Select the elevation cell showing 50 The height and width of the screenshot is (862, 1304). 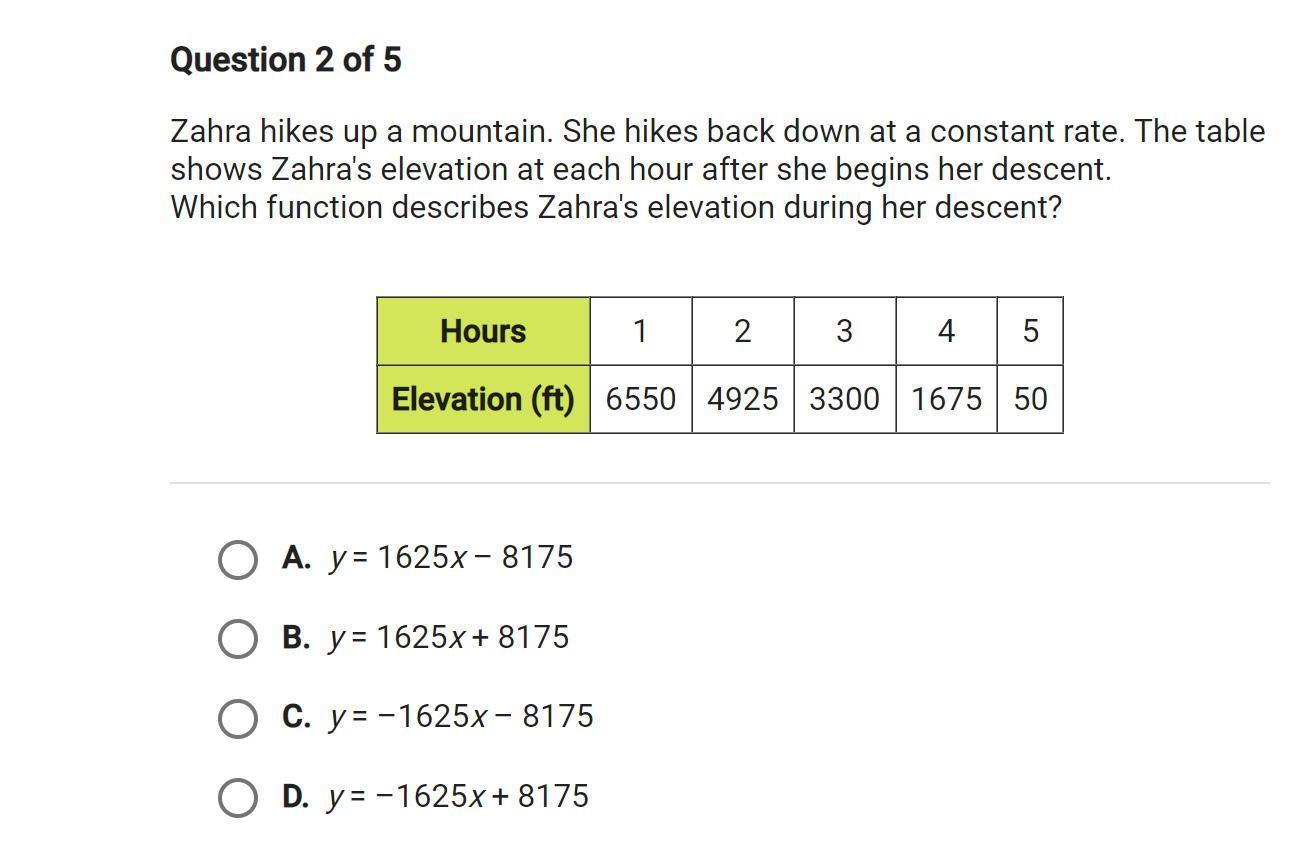coord(1030,399)
